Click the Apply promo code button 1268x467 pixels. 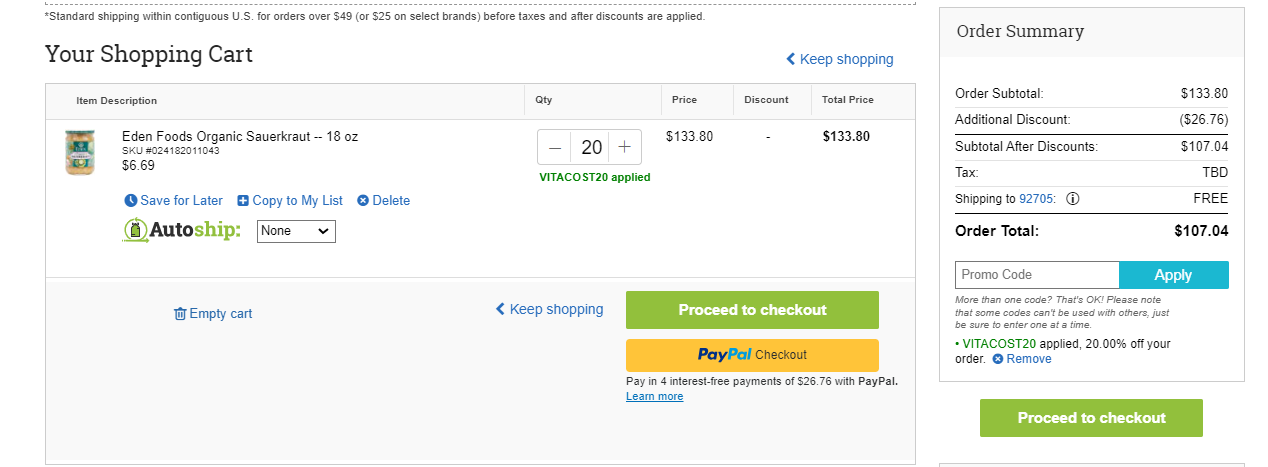point(1174,275)
